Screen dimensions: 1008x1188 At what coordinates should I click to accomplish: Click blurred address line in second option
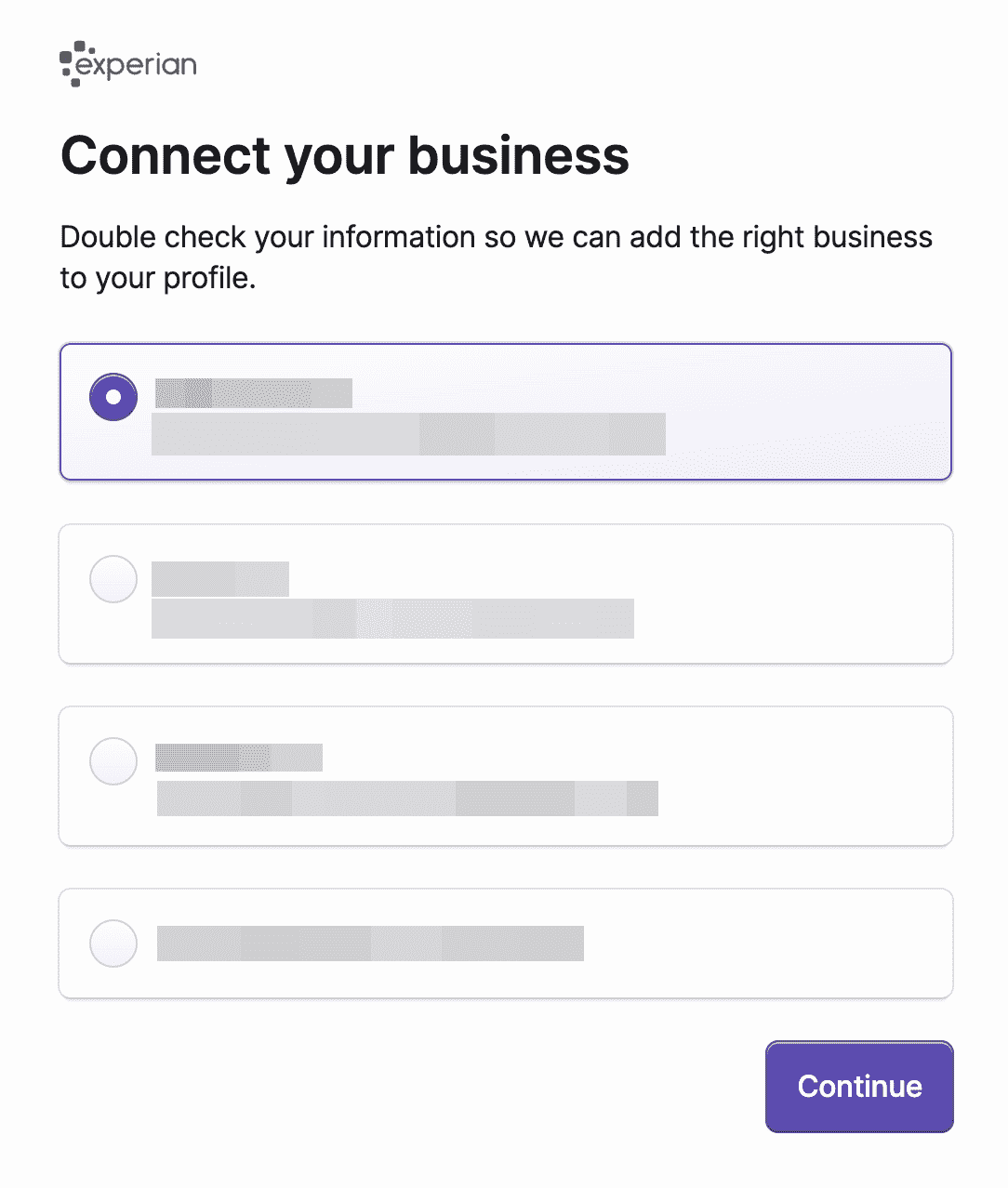point(392,618)
